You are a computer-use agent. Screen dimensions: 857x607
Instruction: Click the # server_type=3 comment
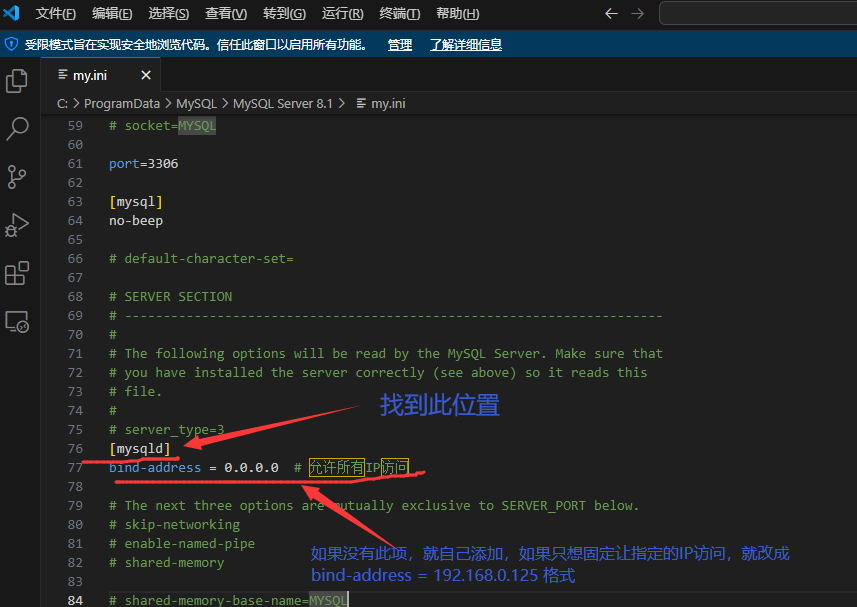(167, 429)
